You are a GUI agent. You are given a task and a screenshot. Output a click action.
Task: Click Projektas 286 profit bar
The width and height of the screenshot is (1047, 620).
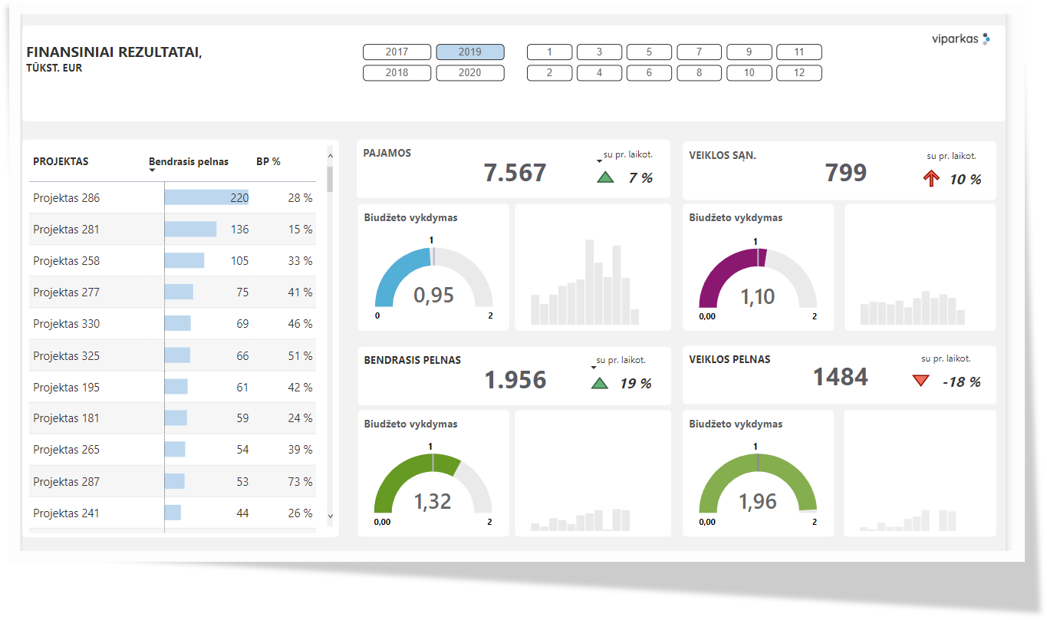[x=206, y=198]
